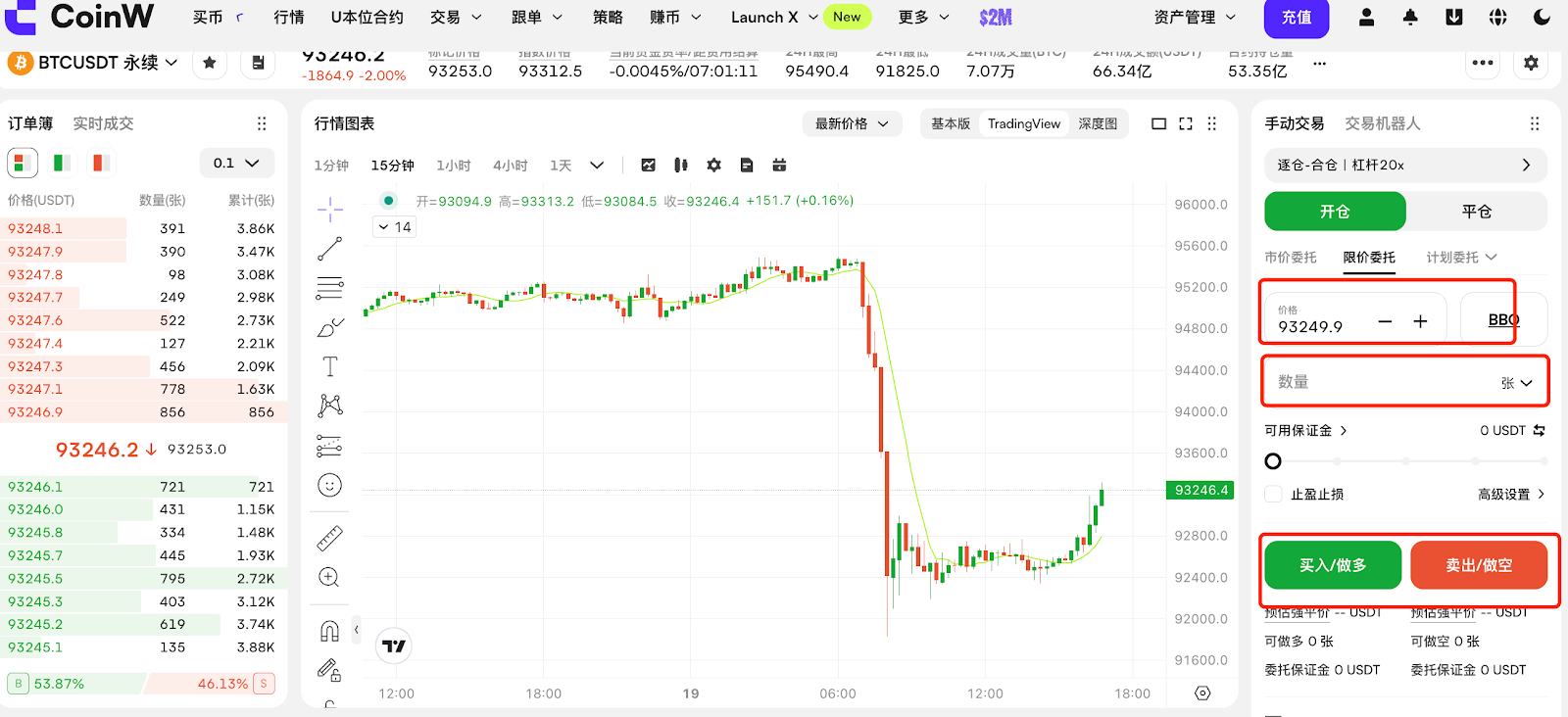Screen dimensions: 1568x717
Task: Click the margin percentage slider handle
Action: (1273, 461)
